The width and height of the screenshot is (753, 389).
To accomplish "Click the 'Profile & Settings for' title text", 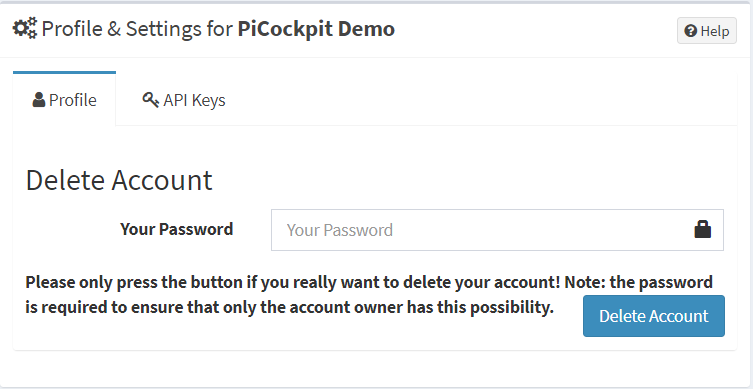I will pyautogui.click(x=138, y=29).
